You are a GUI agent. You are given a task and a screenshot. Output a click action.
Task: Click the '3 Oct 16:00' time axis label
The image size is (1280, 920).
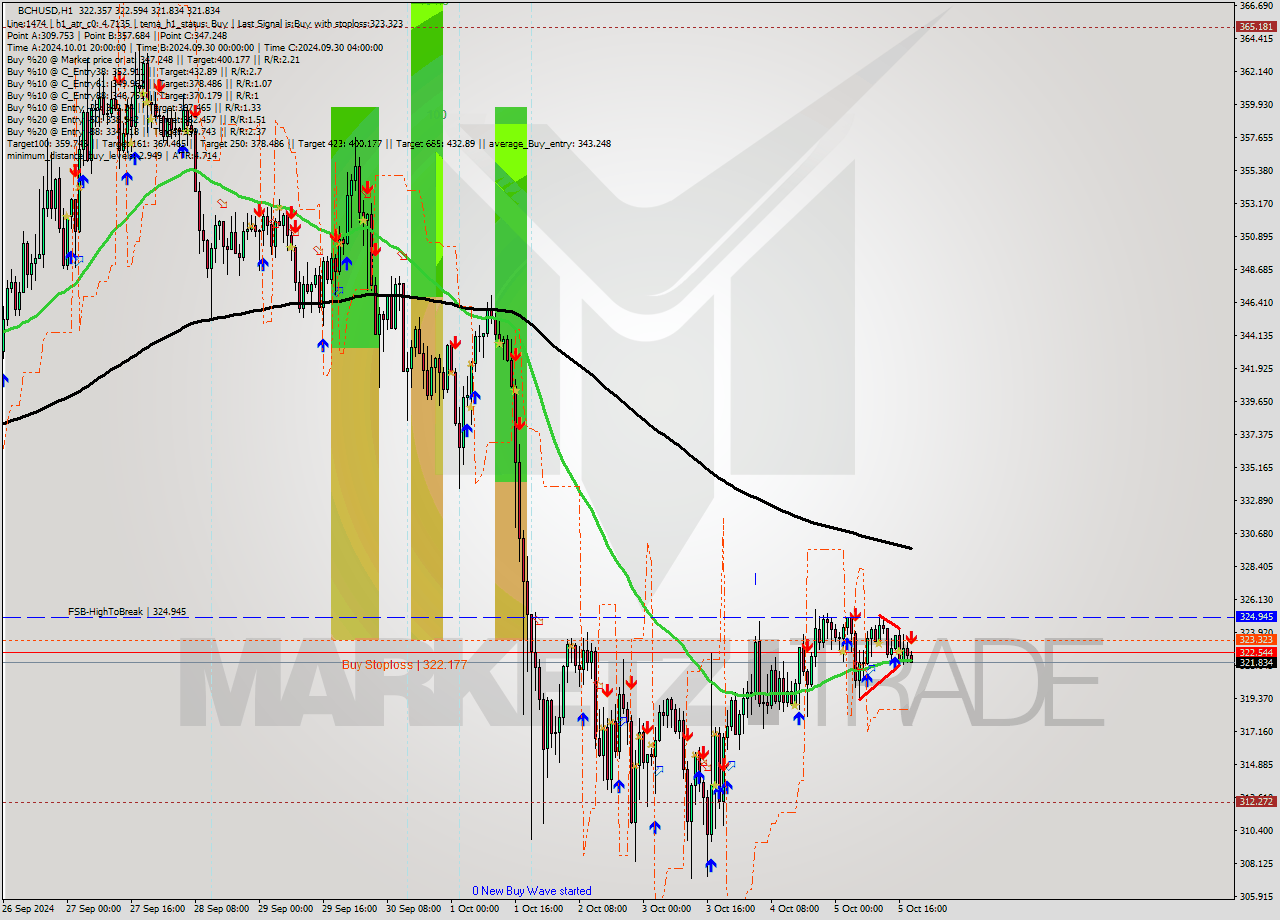[x=730, y=909]
